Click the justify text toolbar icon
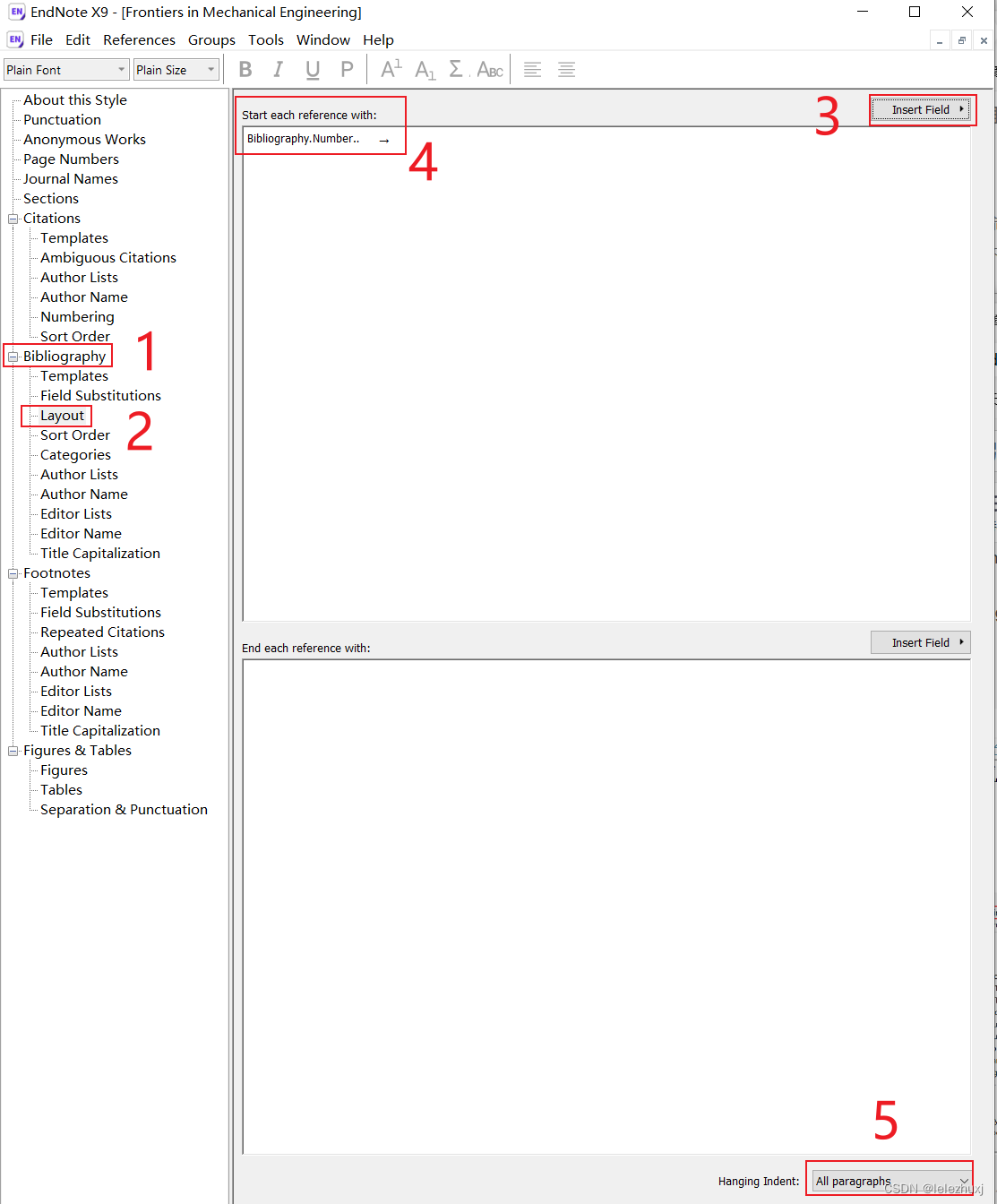 566,70
